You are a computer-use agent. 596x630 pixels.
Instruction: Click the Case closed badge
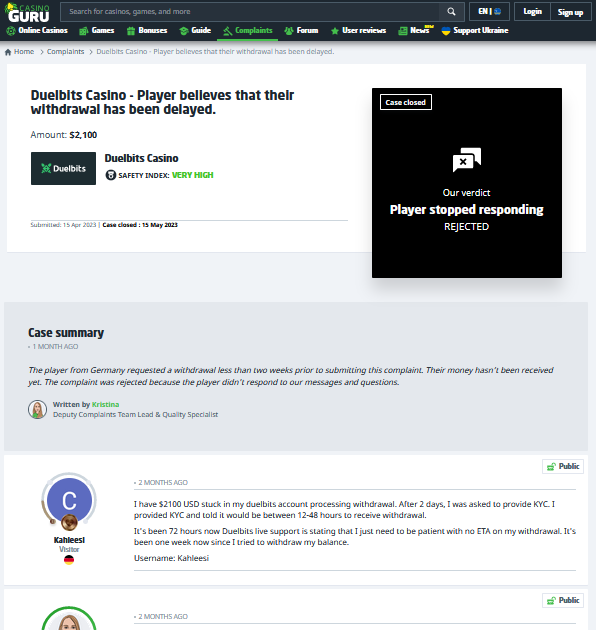(406, 102)
